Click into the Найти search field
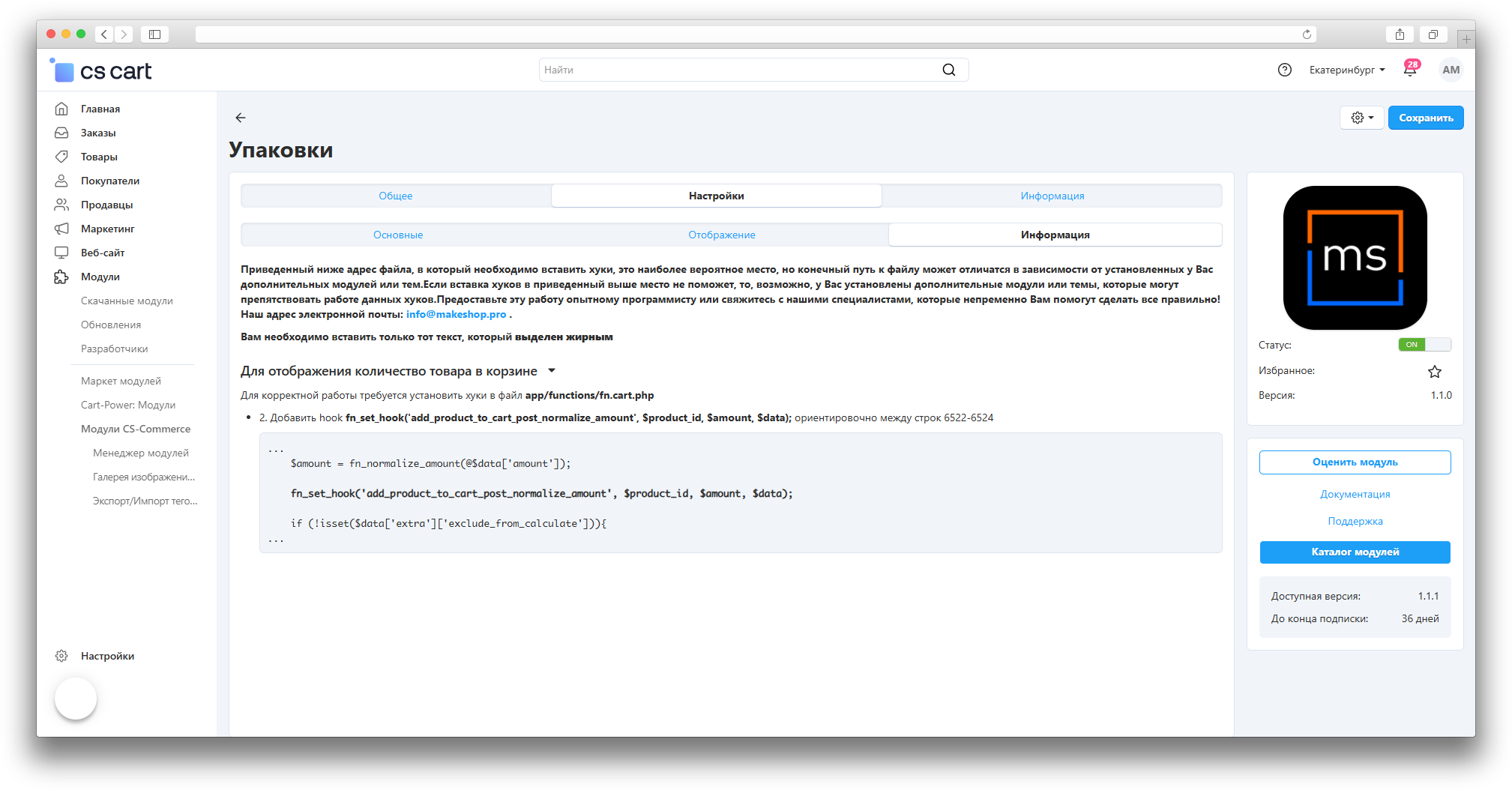 point(738,70)
